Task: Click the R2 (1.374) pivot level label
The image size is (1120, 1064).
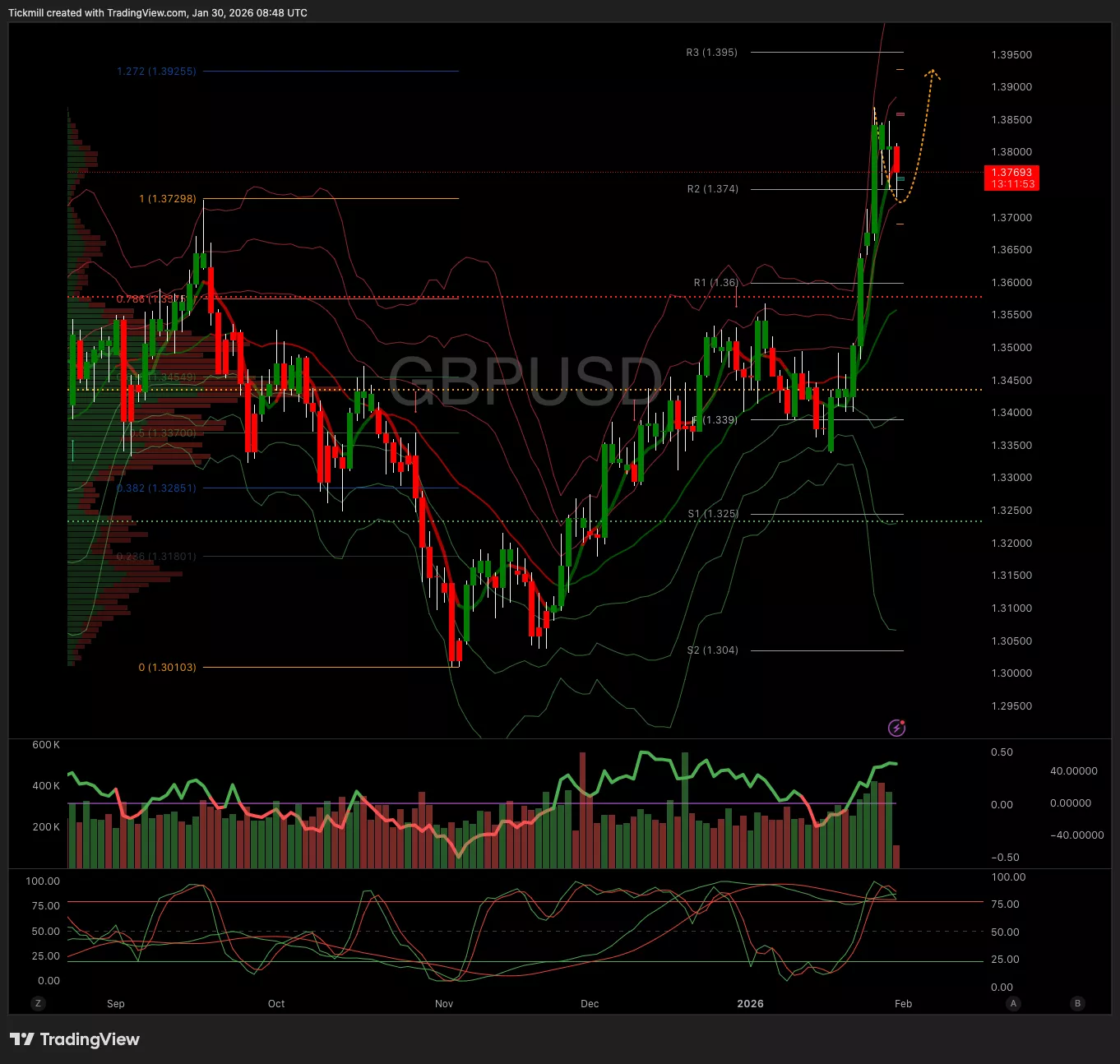Action: tap(712, 189)
